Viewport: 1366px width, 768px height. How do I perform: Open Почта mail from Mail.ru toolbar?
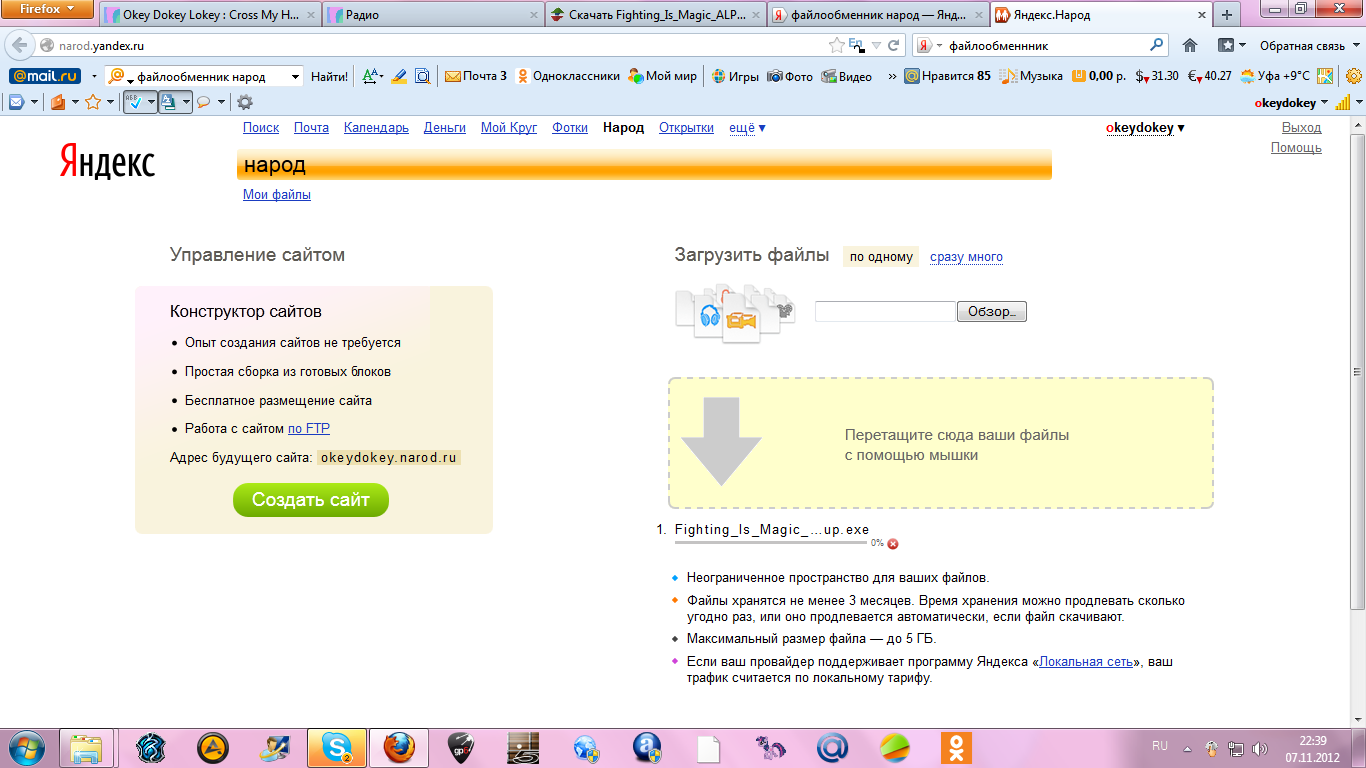tap(476, 76)
